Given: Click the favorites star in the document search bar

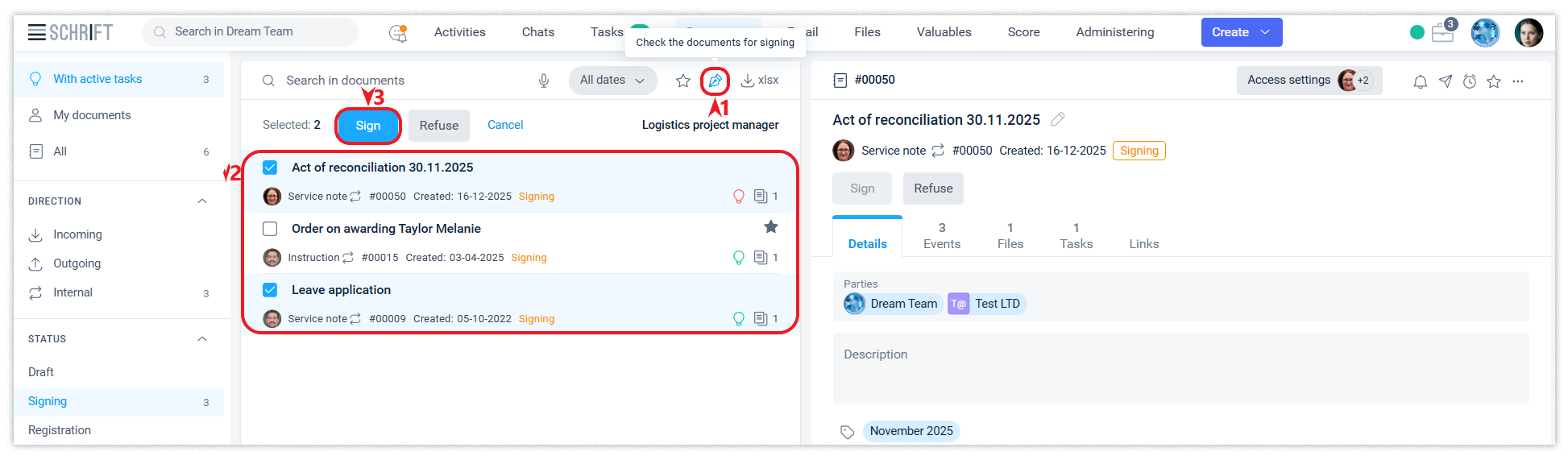Looking at the screenshot, I should tap(683, 81).
